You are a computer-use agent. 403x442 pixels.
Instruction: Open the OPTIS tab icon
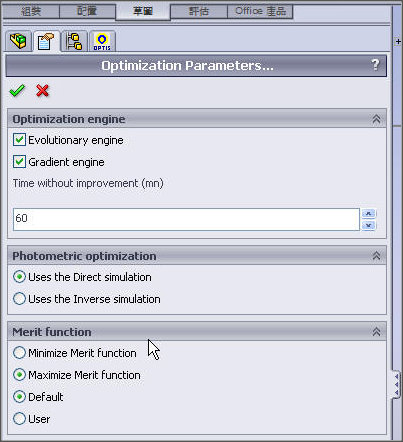click(x=102, y=41)
